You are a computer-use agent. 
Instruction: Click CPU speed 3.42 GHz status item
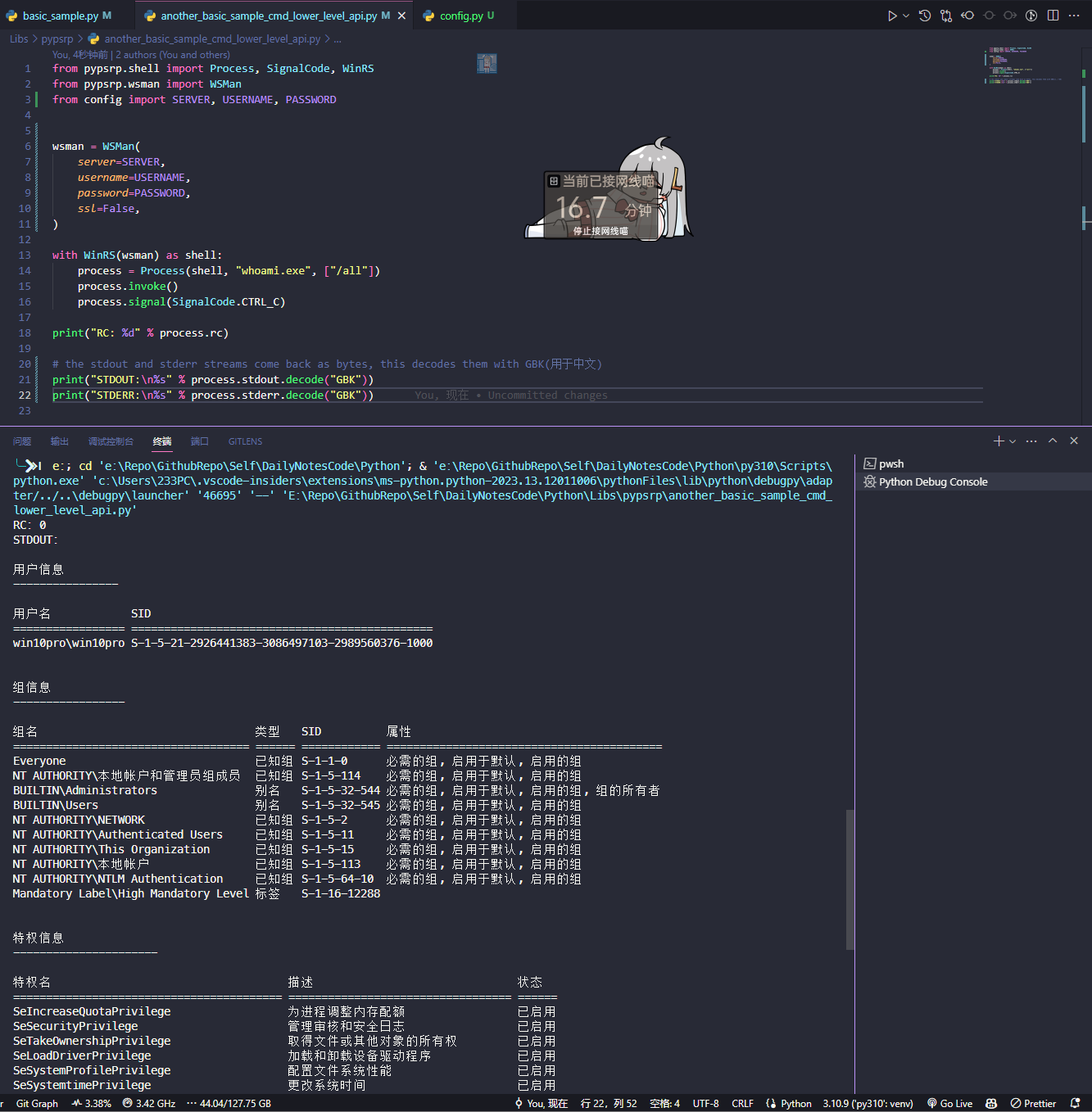149,1103
